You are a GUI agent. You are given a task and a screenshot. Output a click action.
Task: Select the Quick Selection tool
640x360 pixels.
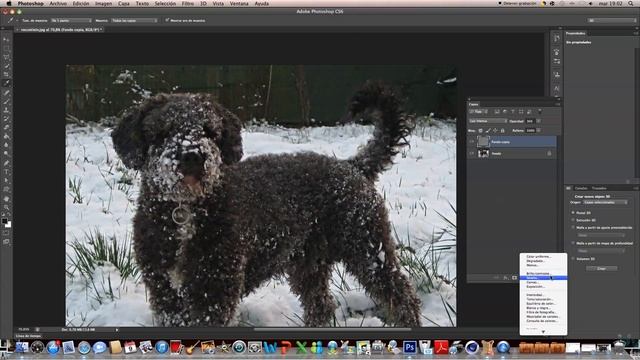click(6, 66)
